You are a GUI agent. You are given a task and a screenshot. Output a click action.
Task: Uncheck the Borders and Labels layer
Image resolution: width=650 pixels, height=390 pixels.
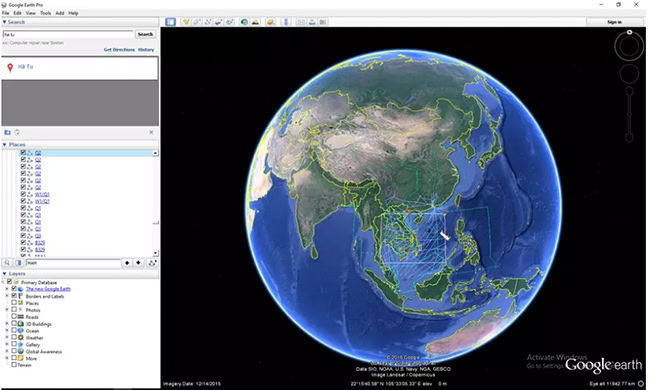point(14,296)
